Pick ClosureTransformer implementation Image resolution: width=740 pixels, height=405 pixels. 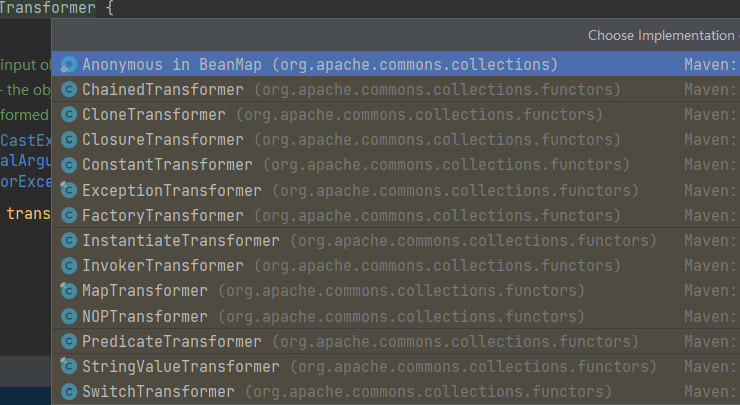coord(395,139)
